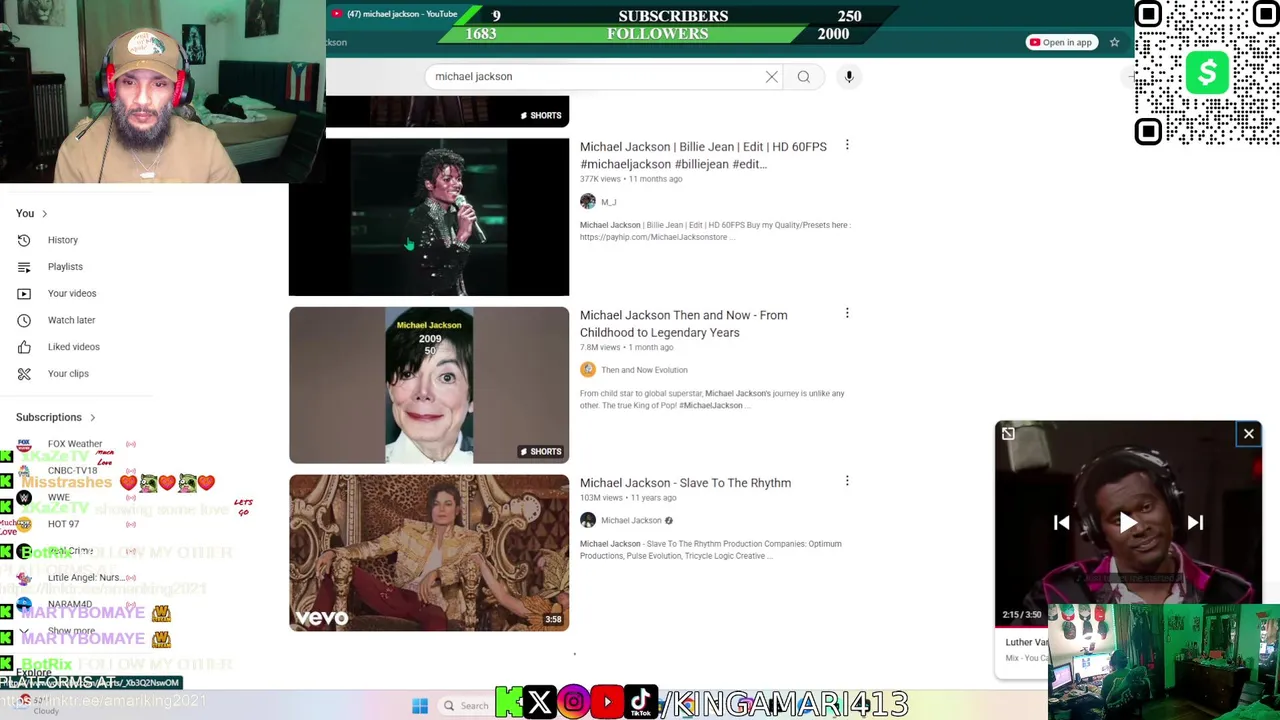The width and height of the screenshot is (1280, 720).
Task: Open Your clips in the sidebar
Action: click(x=68, y=374)
